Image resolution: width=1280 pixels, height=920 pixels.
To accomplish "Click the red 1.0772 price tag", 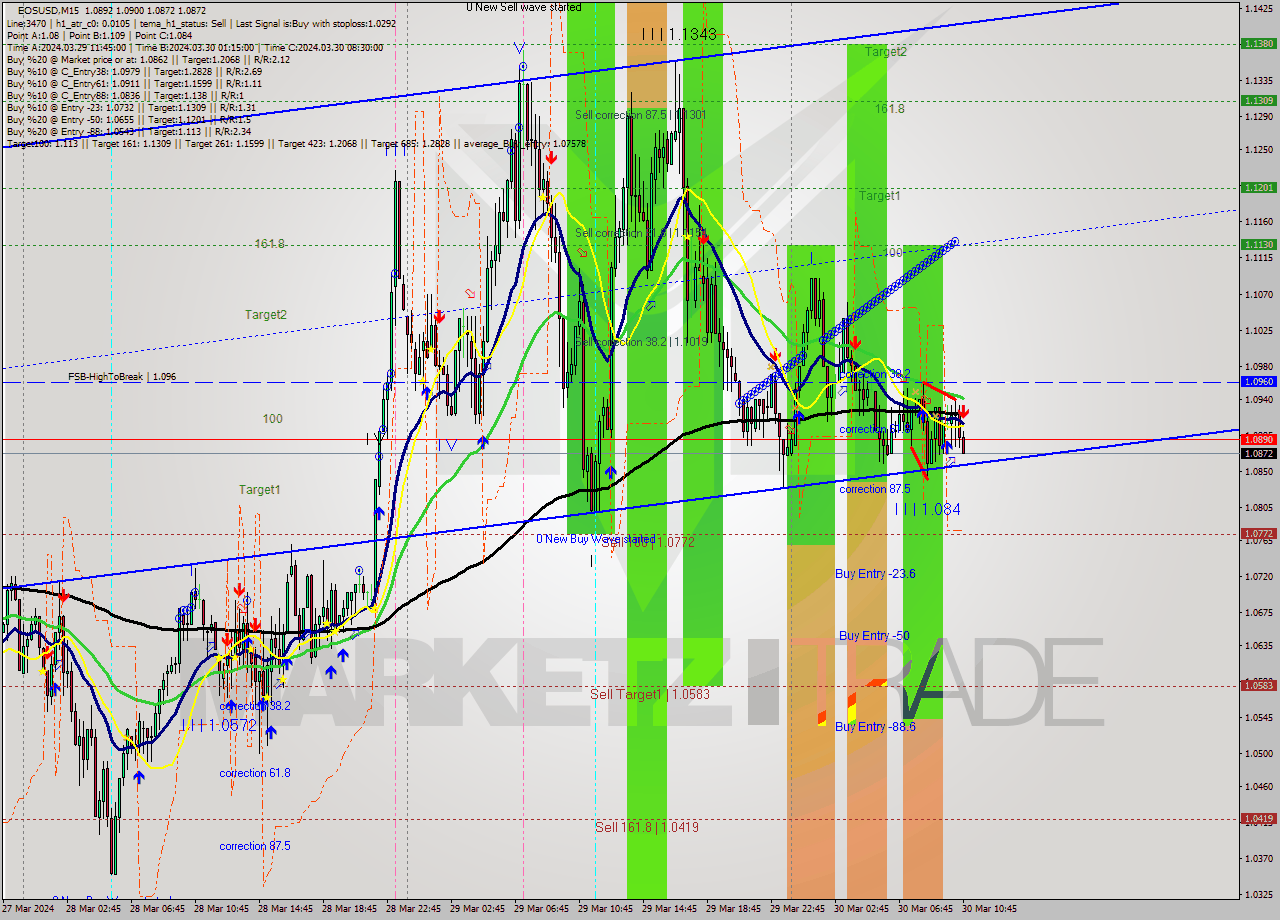I will [1257, 534].
